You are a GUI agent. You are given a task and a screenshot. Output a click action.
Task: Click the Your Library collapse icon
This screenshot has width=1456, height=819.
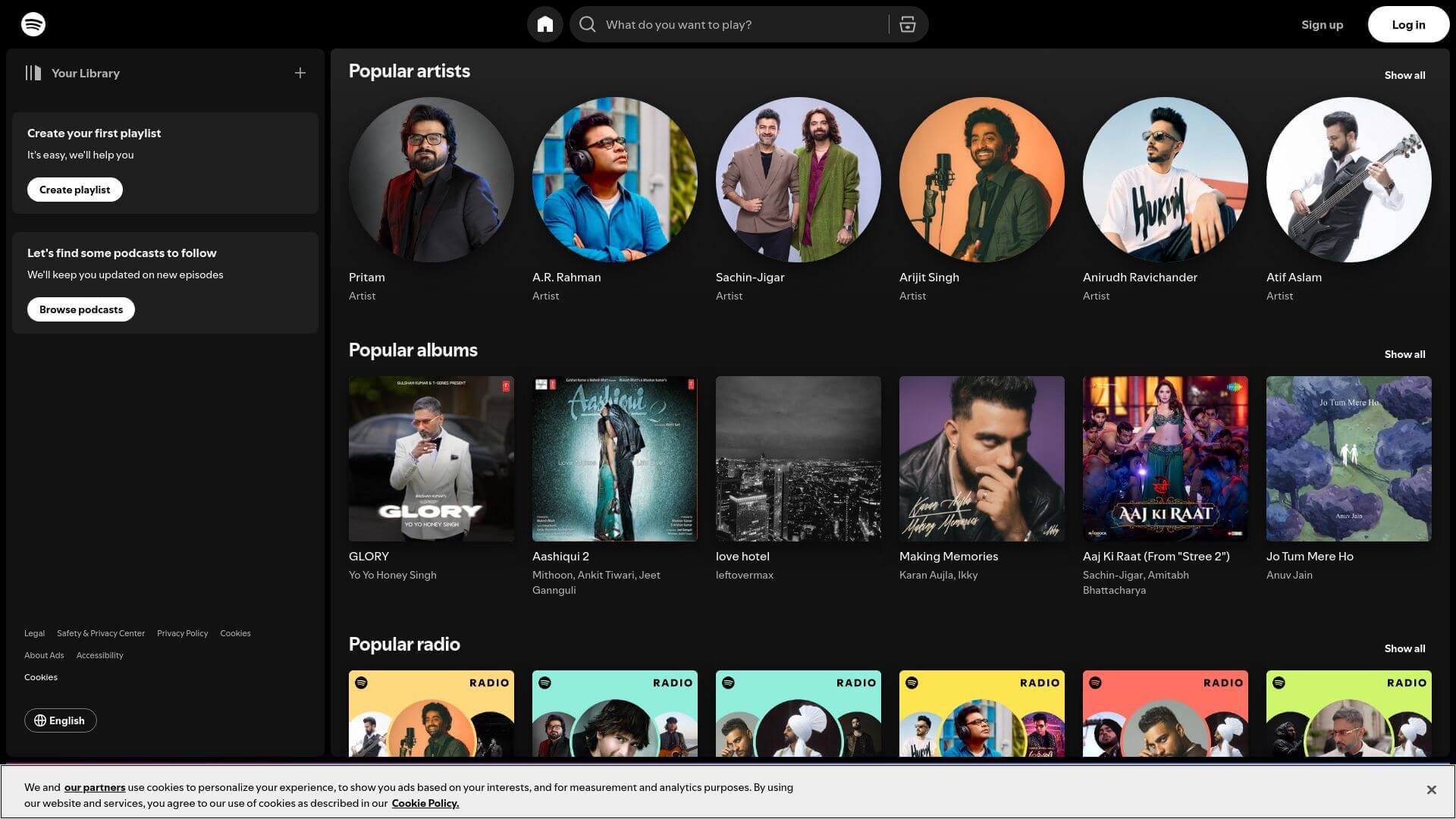33,73
